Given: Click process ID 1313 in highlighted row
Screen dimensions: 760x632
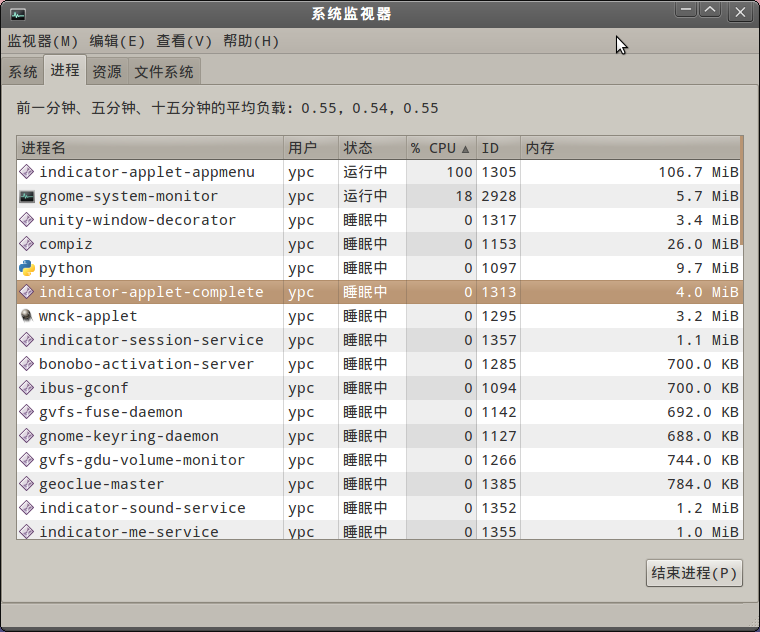Looking at the screenshot, I should (499, 292).
